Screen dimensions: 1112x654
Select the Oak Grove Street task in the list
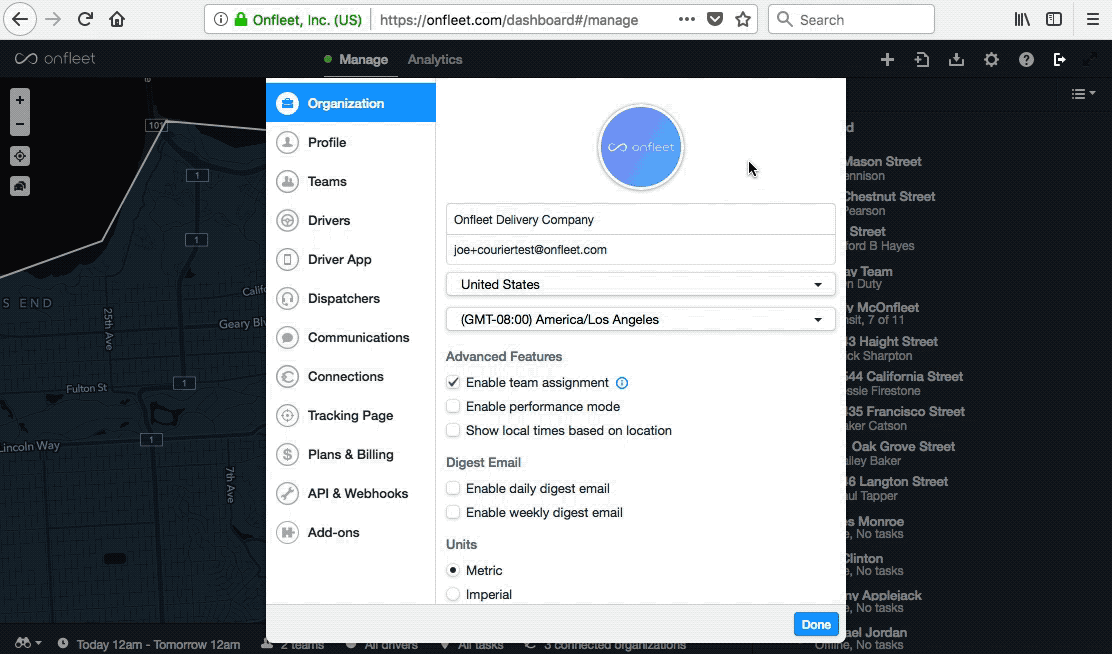900,453
